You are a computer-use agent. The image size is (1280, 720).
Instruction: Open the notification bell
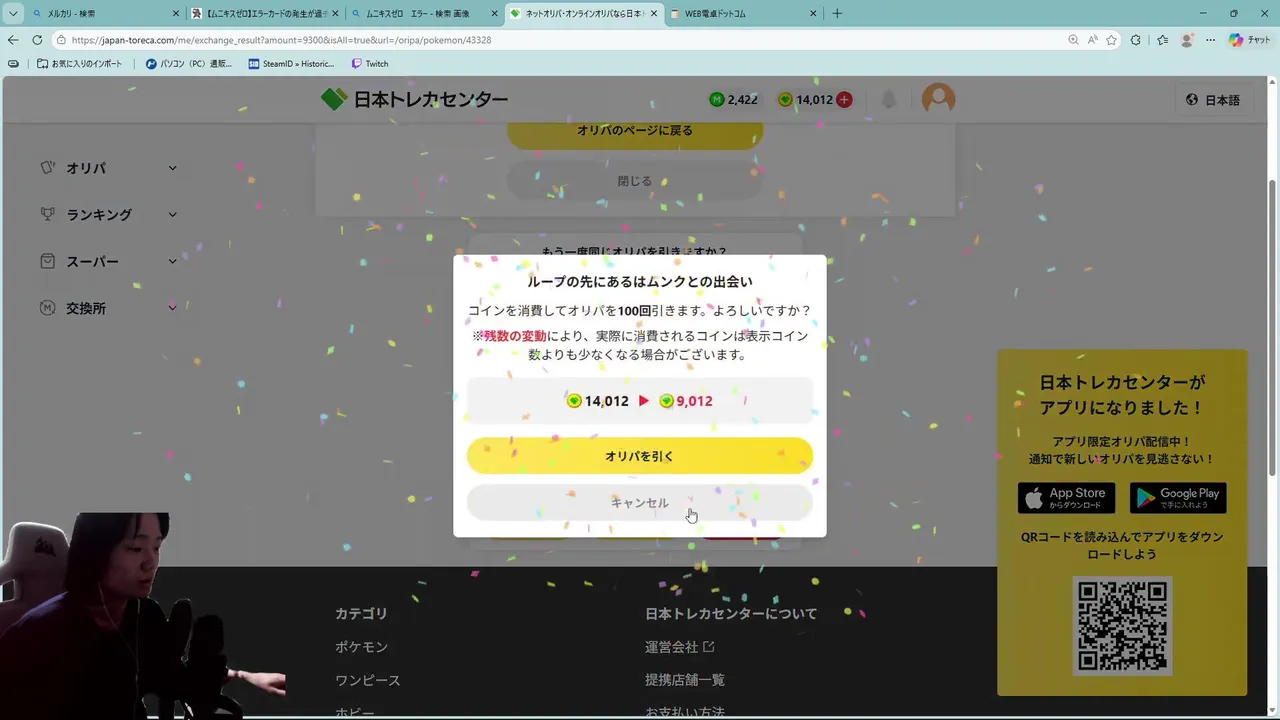point(888,99)
